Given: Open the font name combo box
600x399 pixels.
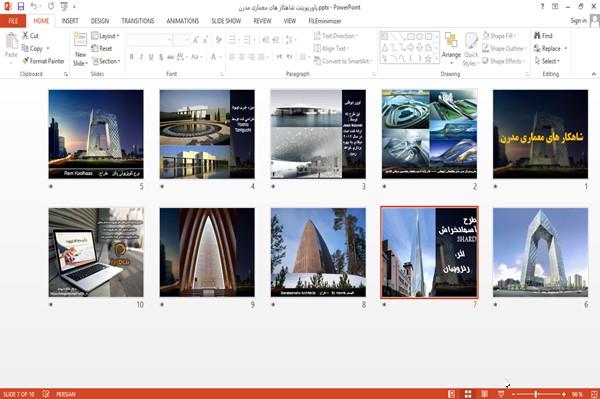Looking at the screenshot, I should (x=150, y=40).
